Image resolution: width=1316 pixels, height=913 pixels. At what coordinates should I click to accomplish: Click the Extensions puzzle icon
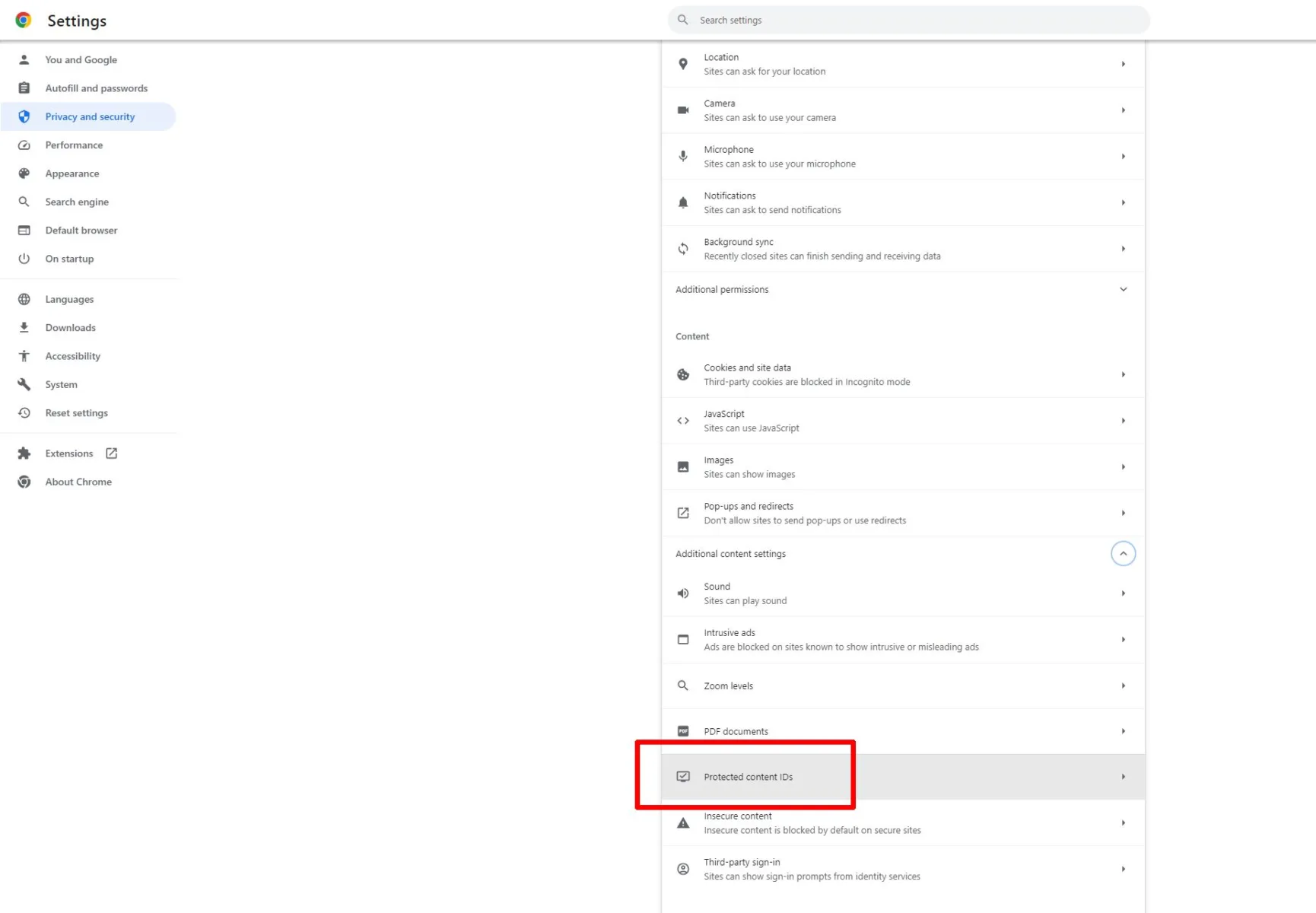(x=24, y=453)
